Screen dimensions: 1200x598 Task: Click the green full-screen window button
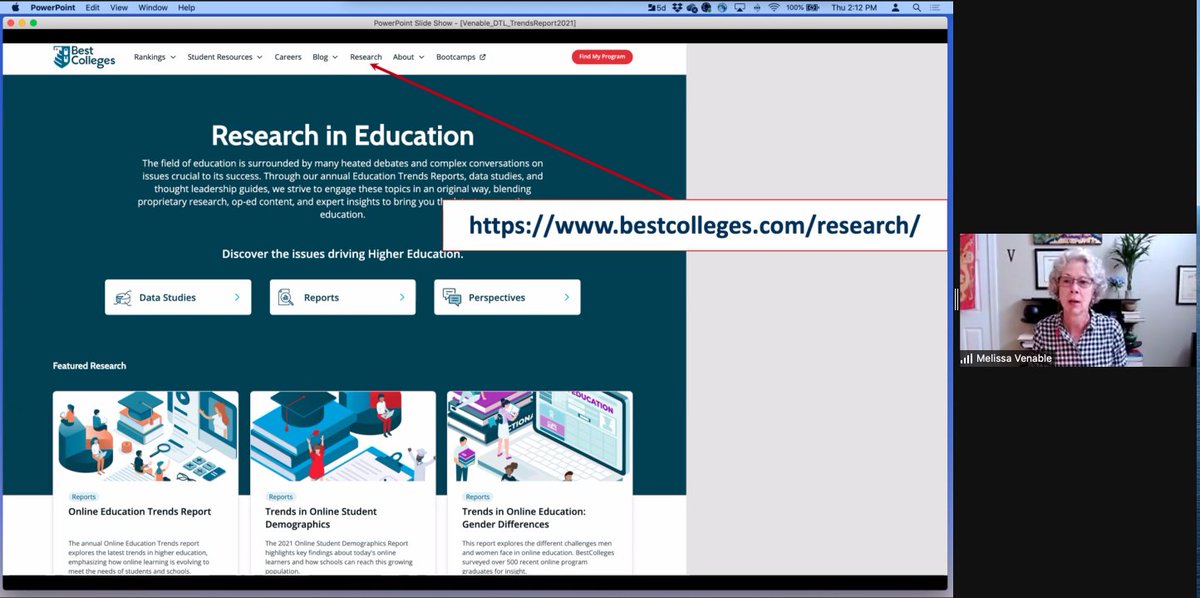click(34, 22)
